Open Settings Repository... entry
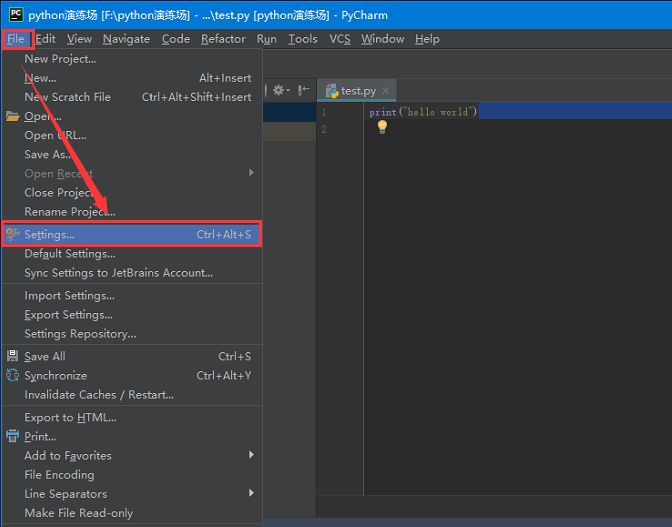This screenshot has width=672, height=527. 132,334
